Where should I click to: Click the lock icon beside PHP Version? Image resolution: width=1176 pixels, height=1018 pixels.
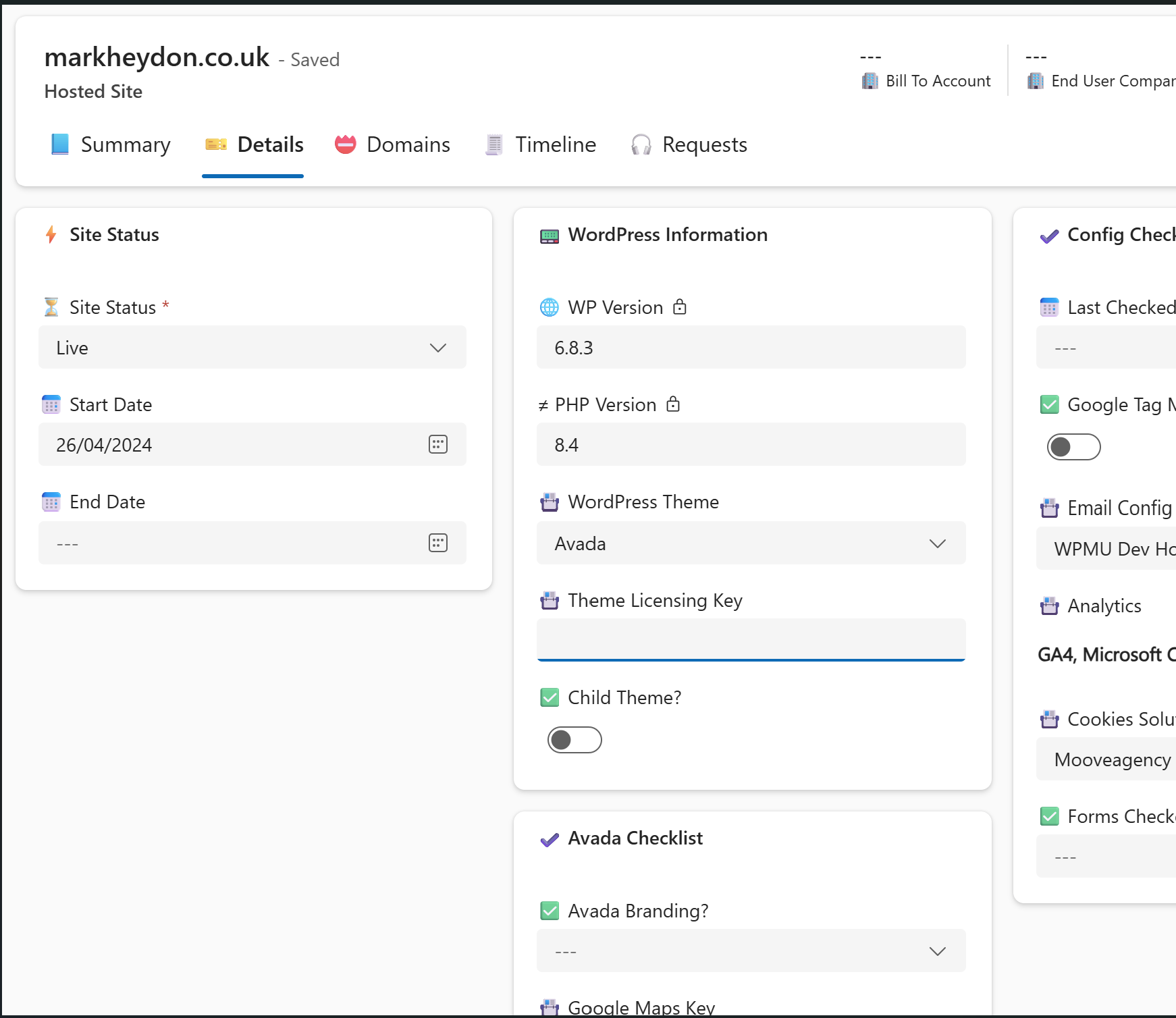(672, 404)
